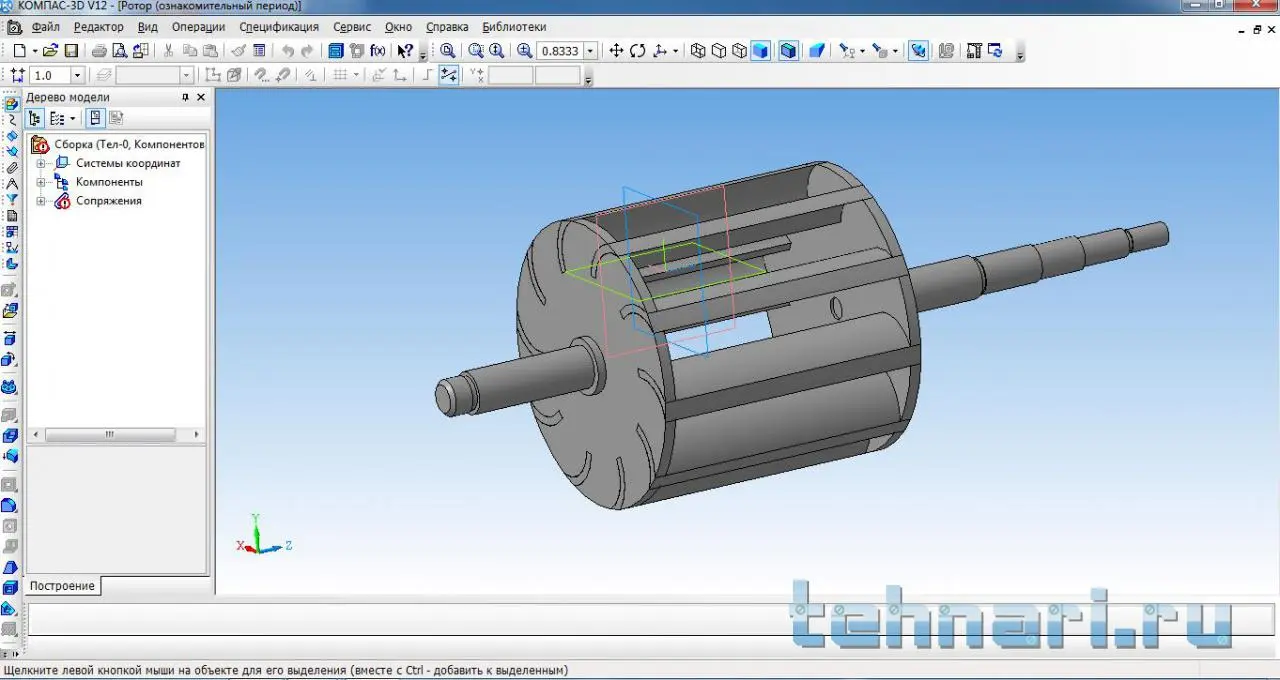Open the step value 1.0 dropdown
The width and height of the screenshot is (1280, 680).
pyautogui.click(x=78, y=75)
